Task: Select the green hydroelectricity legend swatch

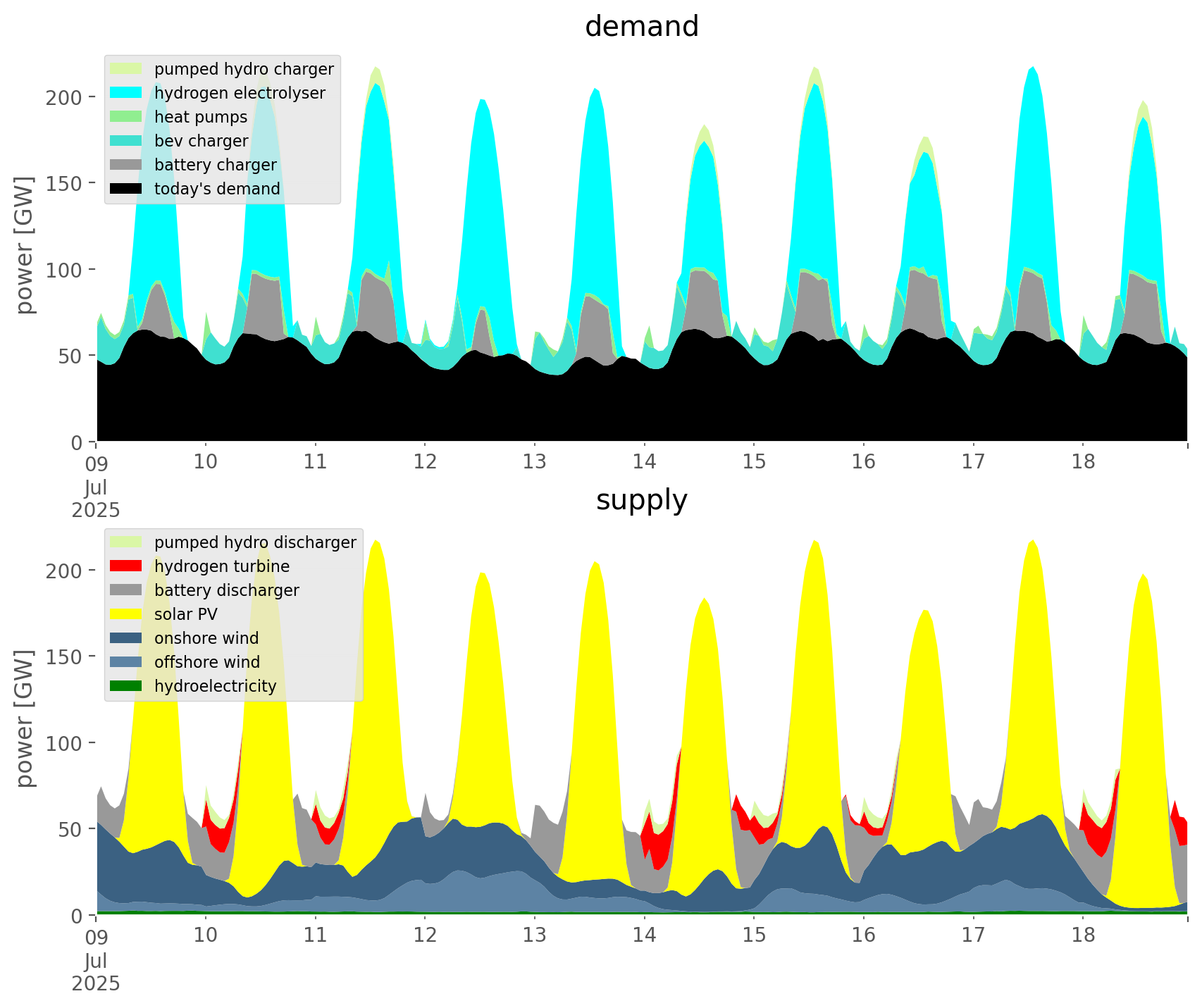Action: (x=127, y=686)
